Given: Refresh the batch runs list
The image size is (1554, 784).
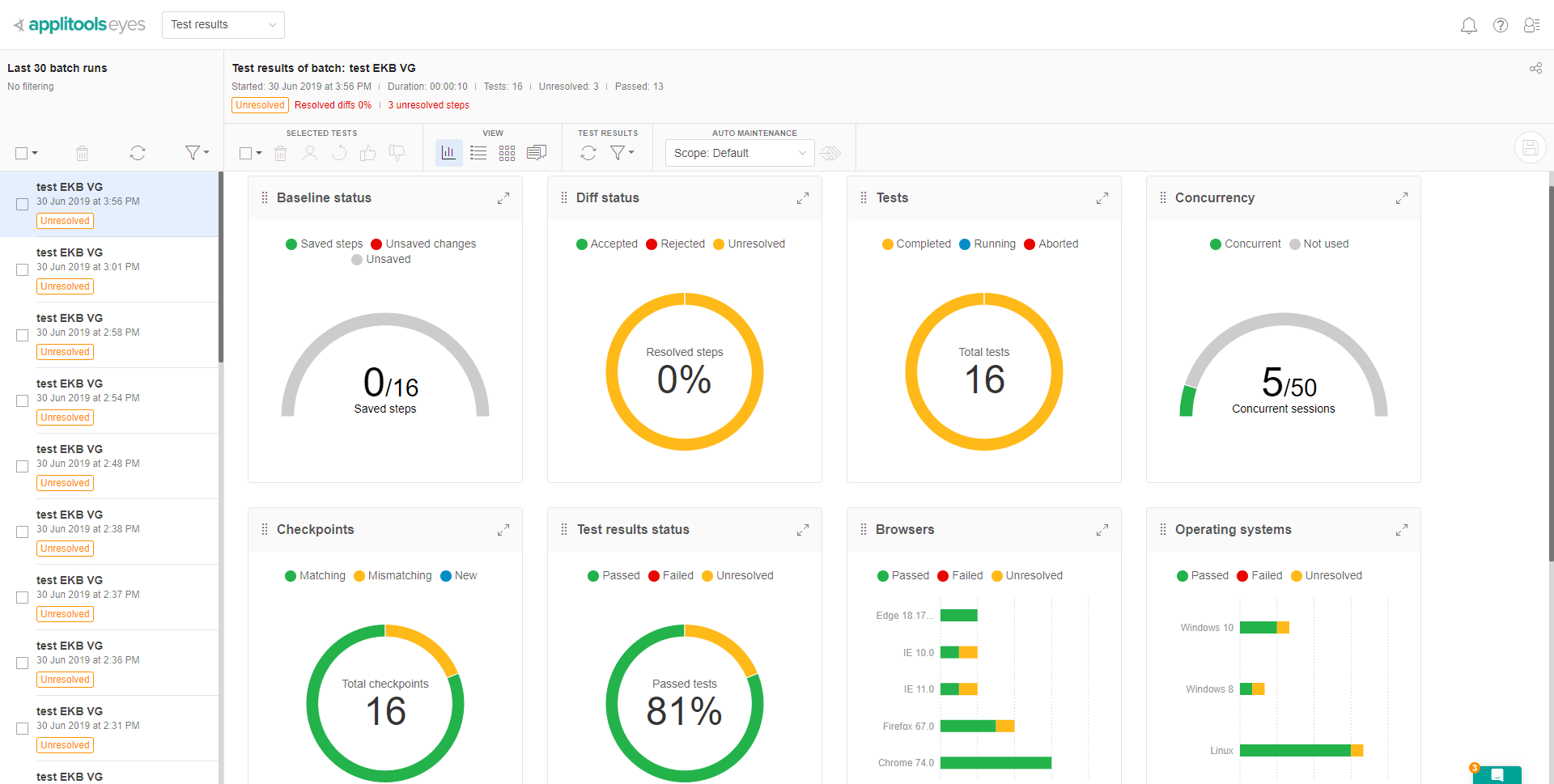Looking at the screenshot, I should (138, 153).
